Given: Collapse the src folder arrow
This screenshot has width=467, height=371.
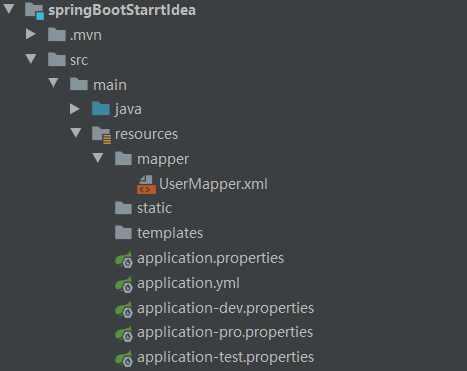Looking at the screenshot, I should [31, 59].
